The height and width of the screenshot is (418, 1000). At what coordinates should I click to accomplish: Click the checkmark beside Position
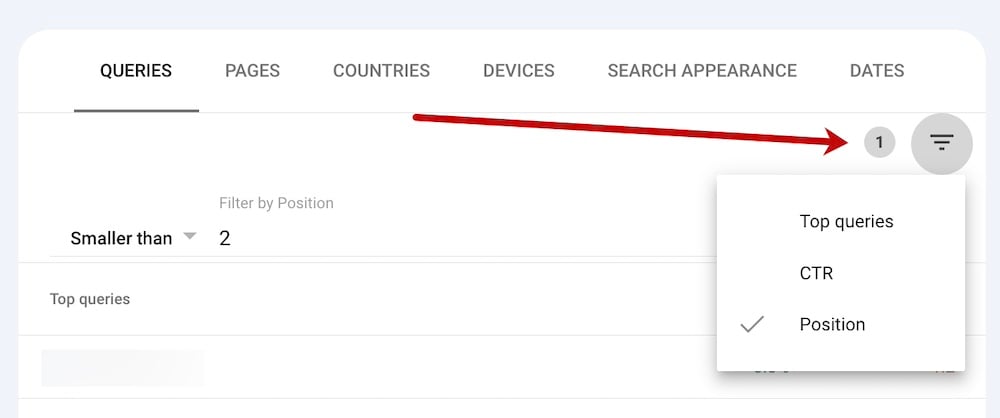point(752,324)
